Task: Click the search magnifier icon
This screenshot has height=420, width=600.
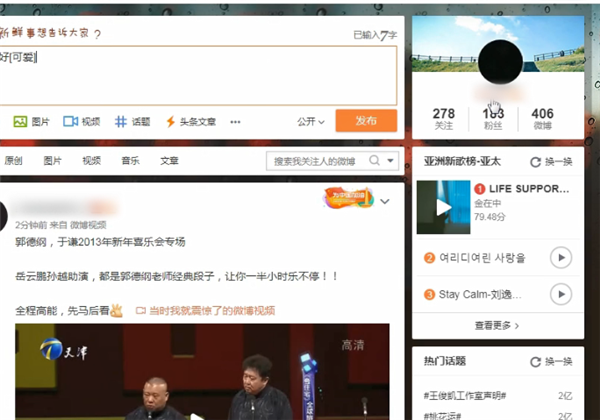Action: [x=375, y=160]
